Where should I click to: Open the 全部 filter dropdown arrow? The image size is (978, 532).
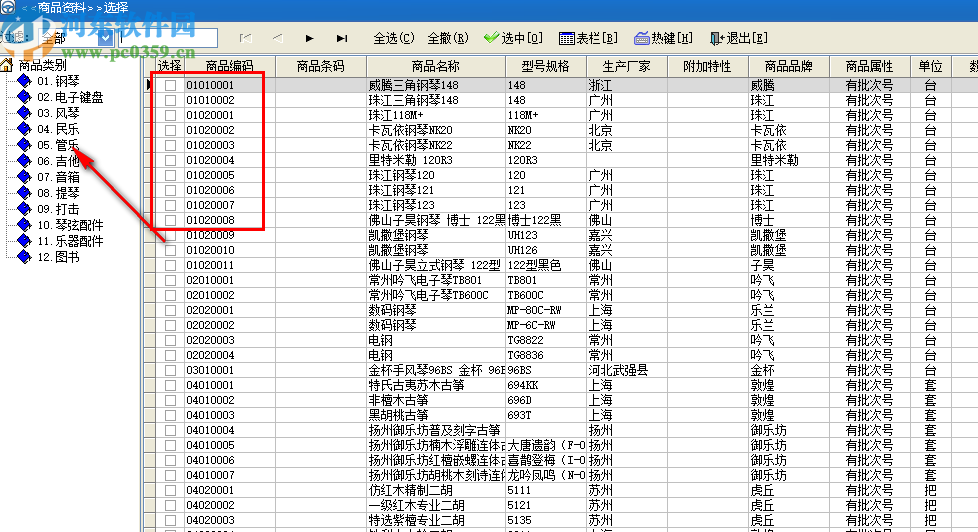click(x=105, y=38)
